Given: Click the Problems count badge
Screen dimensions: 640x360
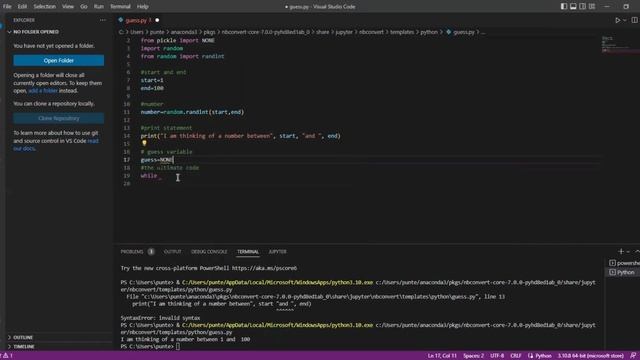Looking at the screenshot, I should pyautogui.click(x=151, y=252).
